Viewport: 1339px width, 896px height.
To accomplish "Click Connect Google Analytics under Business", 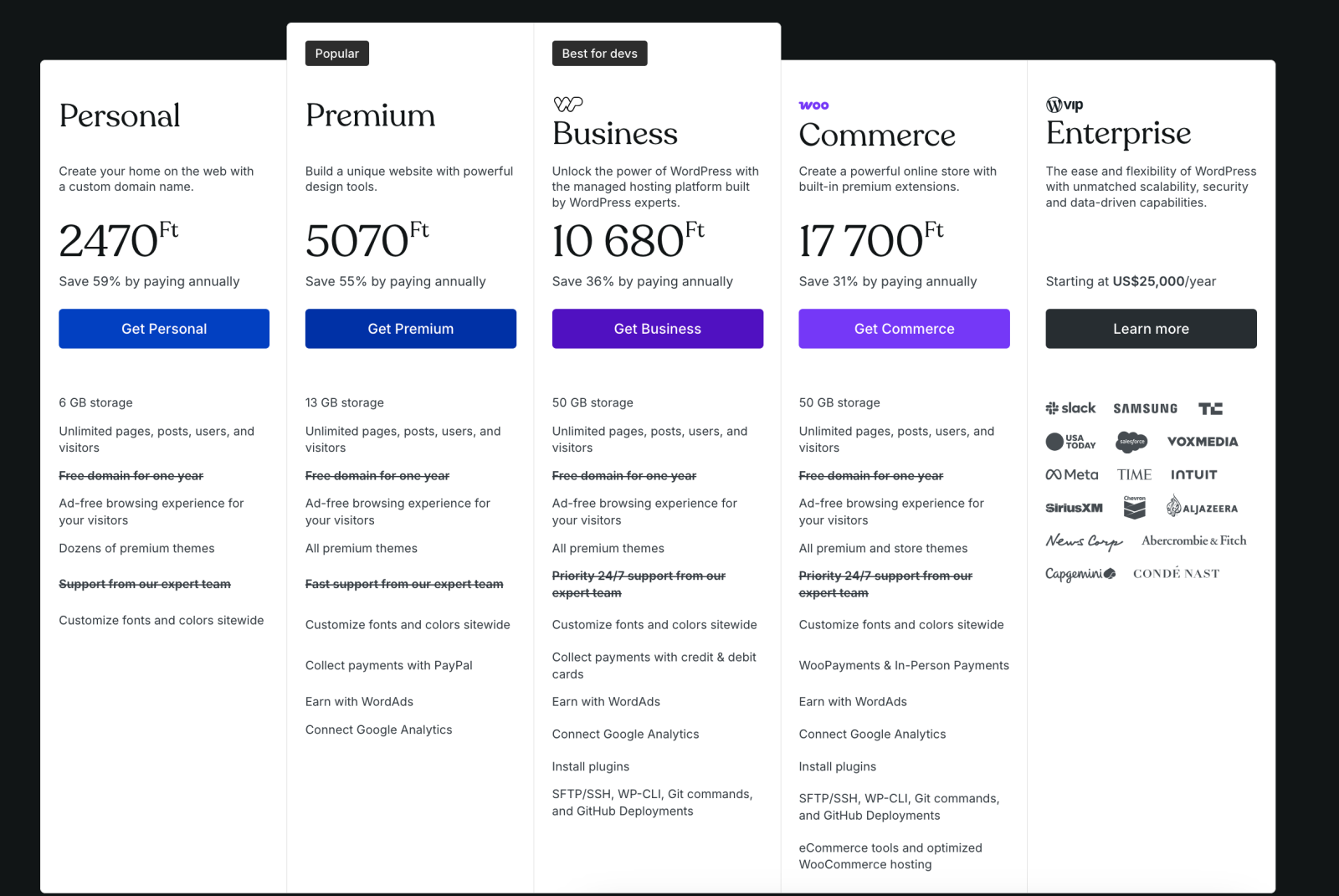I will click(625, 734).
